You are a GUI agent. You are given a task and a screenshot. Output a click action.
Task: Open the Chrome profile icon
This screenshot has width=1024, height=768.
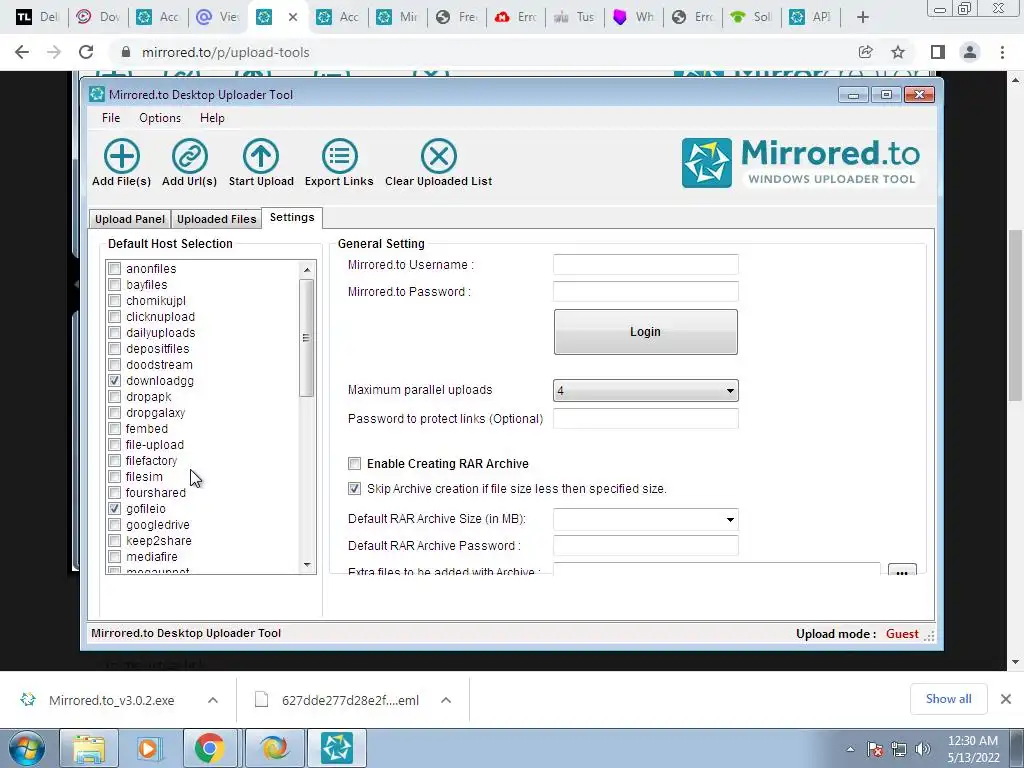point(970,52)
